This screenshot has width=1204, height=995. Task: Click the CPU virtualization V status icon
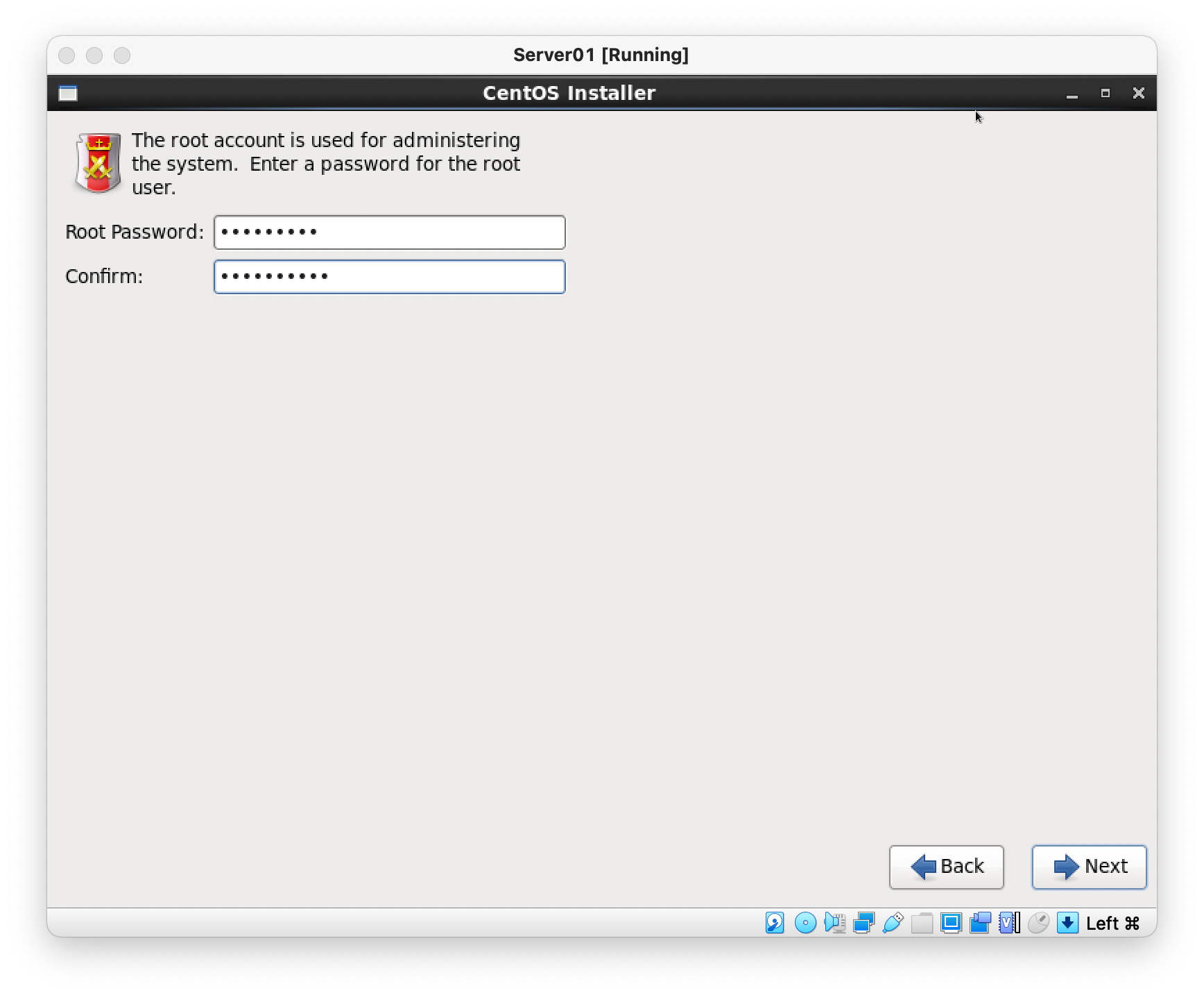[x=1009, y=923]
